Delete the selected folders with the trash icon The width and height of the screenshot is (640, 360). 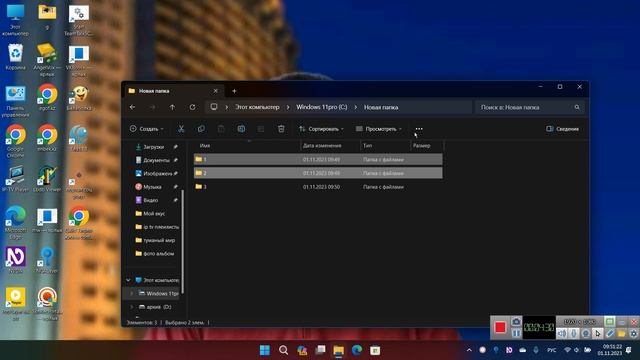(281, 129)
